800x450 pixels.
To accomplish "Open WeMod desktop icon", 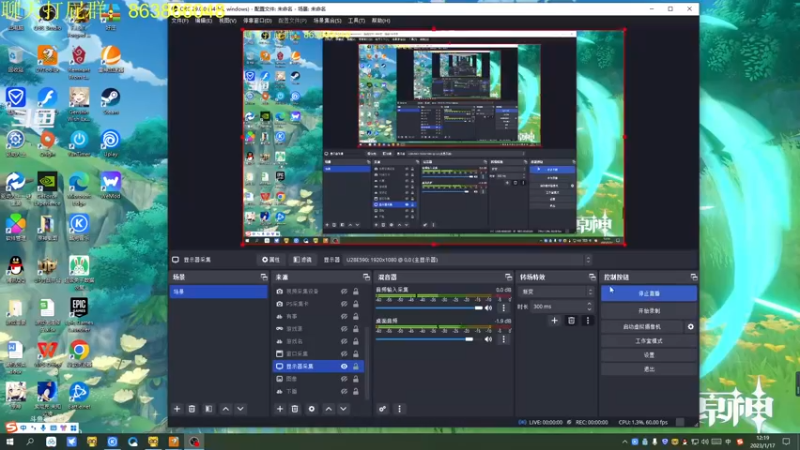I will (x=110, y=185).
